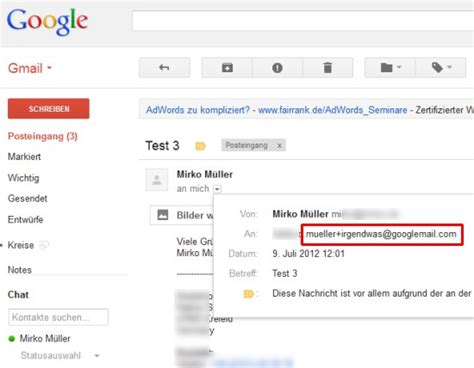This screenshot has width=474, height=368.
Task: Click the SCHREIBEN compose button
Action: click(49, 109)
